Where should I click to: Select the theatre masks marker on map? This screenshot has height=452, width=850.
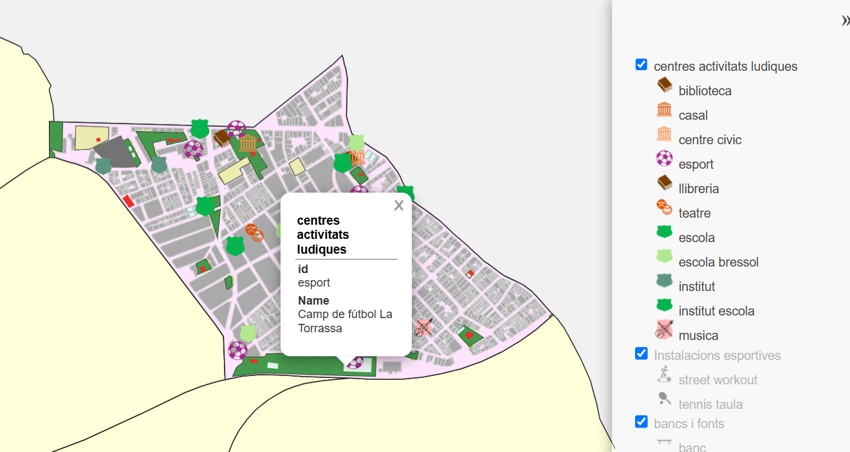(254, 233)
